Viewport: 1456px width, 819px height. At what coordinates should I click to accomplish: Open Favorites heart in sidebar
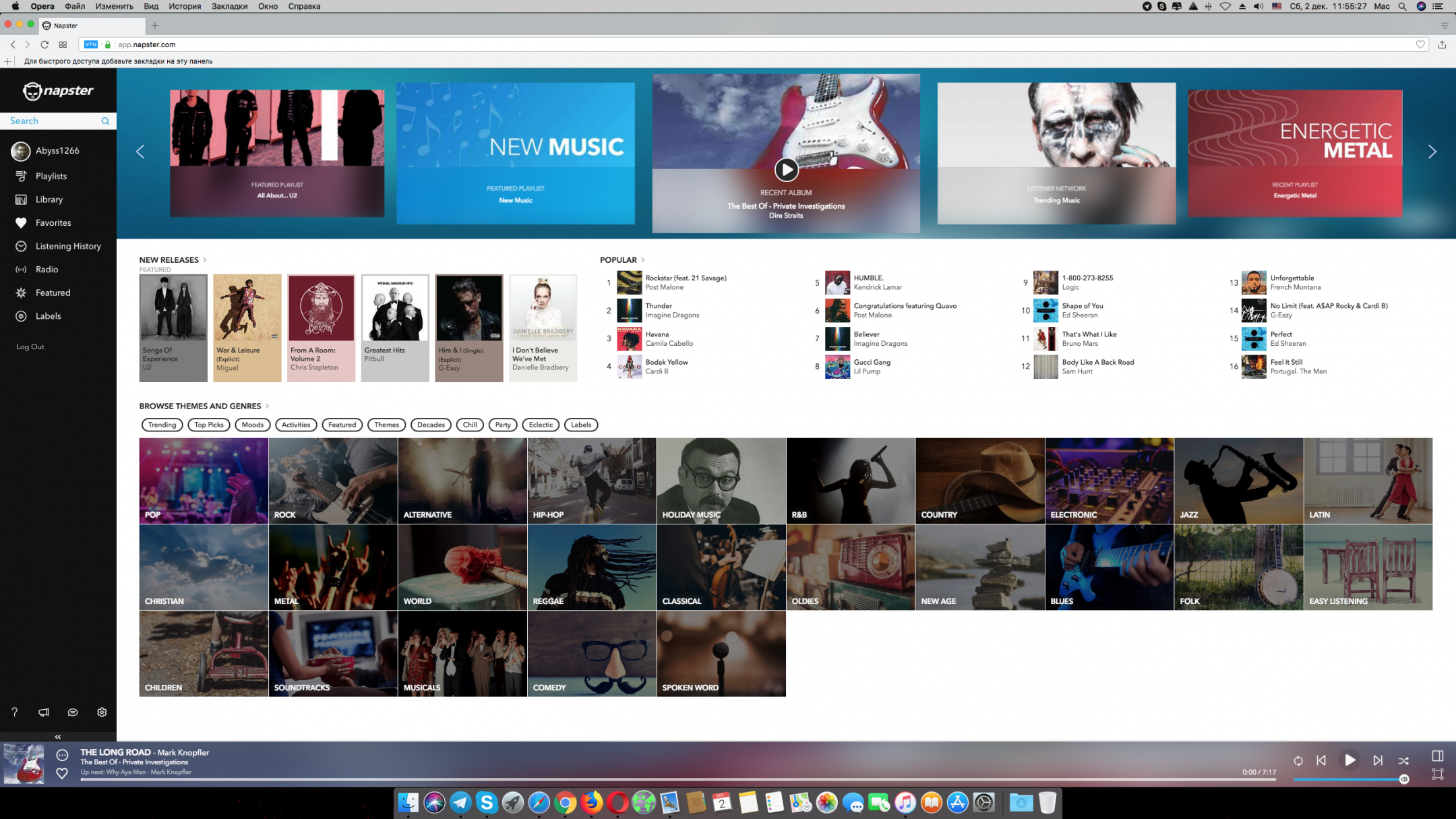(x=21, y=222)
